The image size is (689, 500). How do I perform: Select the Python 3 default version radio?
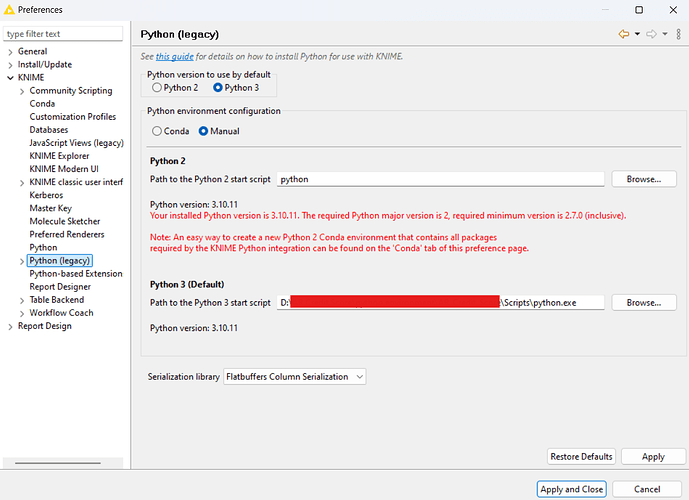pos(218,87)
